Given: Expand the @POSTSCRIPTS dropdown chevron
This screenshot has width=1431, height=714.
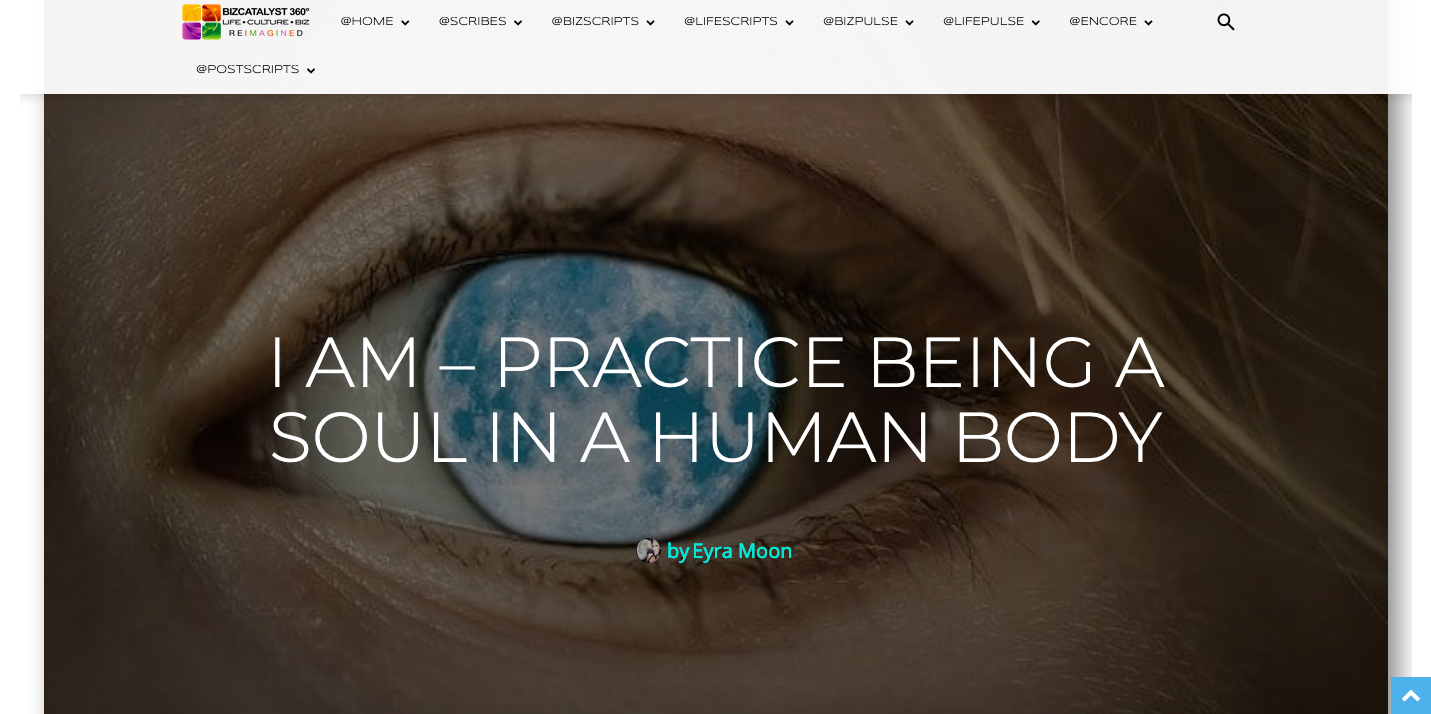Looking at the screenshot, I should (x=310, y=71).
